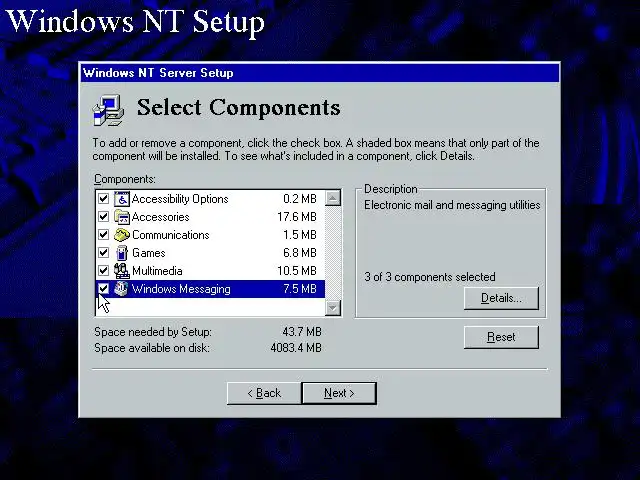Click the Setup computer icon beside Select Components
This screenshot has width=640, height=480.
pos(108,110)
